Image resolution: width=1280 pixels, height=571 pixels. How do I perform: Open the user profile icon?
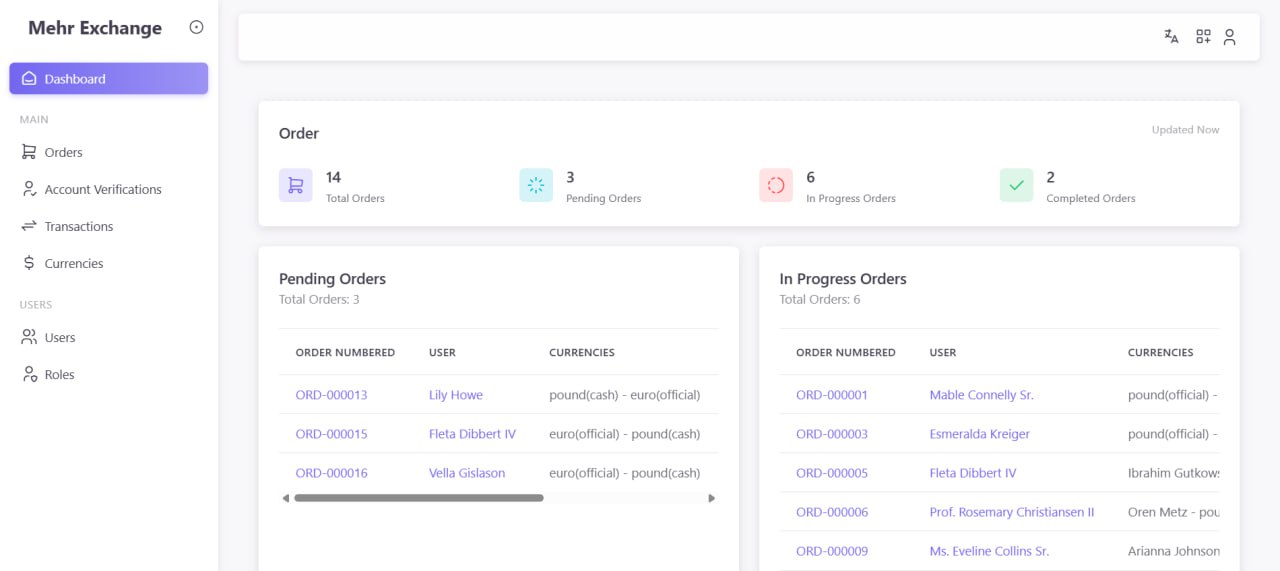pyautogui.click(x=1230, y=37)
